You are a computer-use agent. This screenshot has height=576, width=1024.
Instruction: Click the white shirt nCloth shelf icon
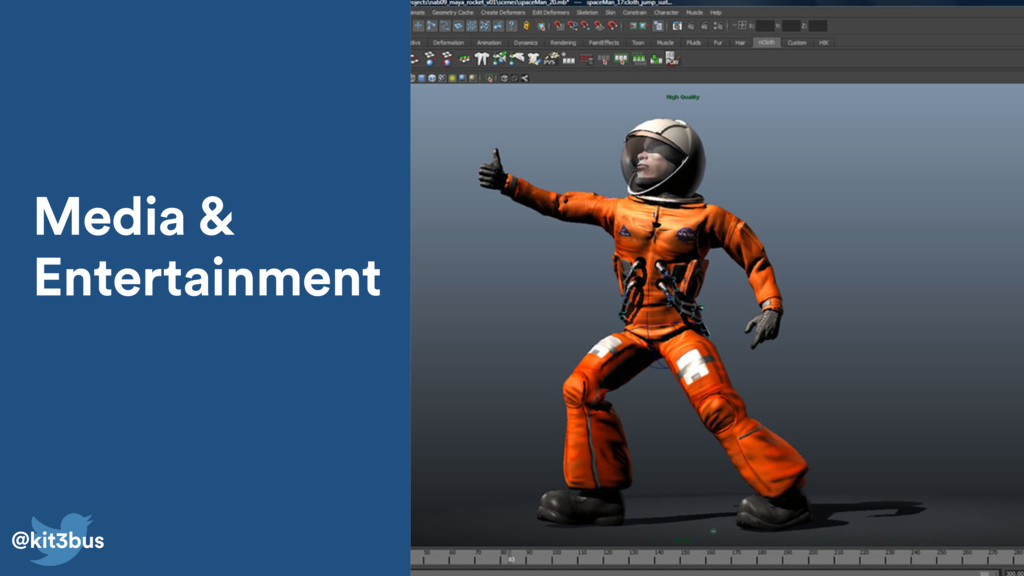pos(482,59)
